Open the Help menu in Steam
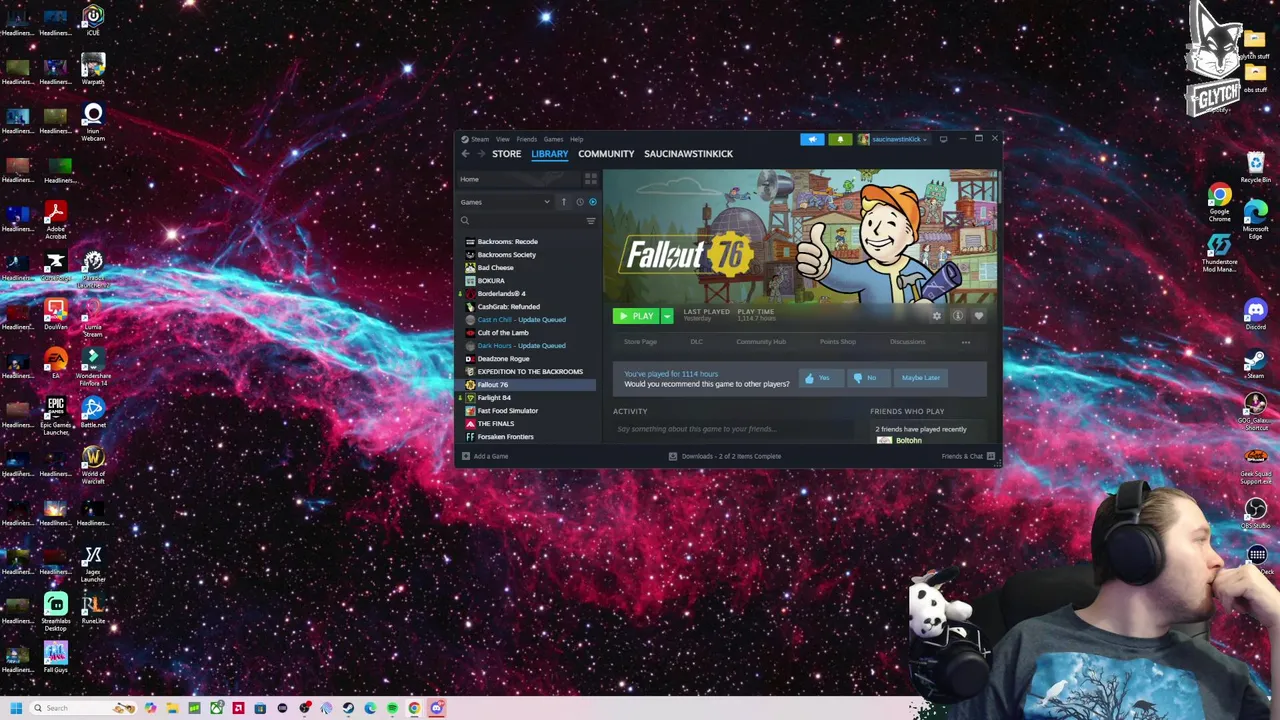Viewport: 1280px width, 720px height. pos(576,139)
